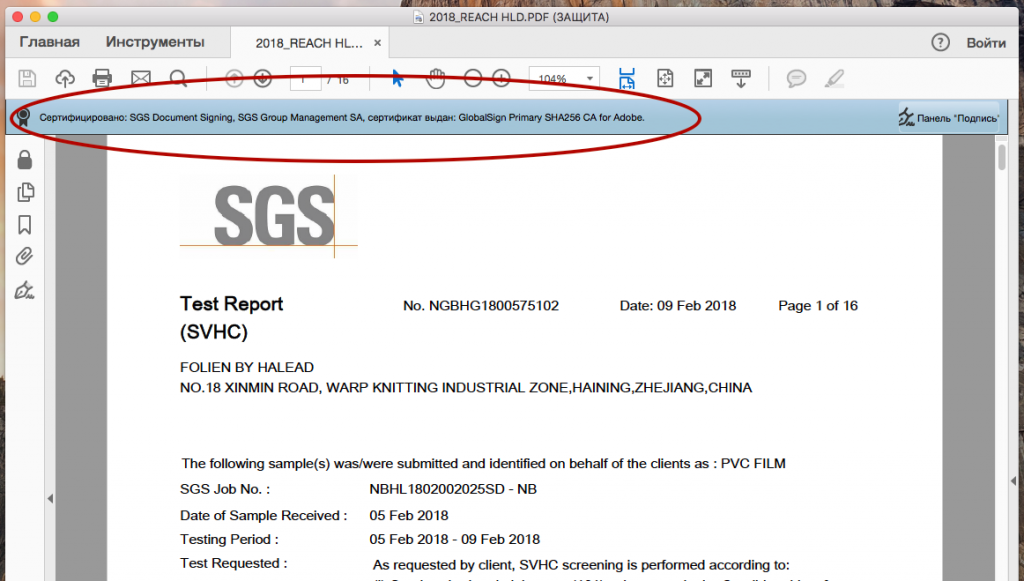Select the arrow selection tool
The width and height of the screenshot is (1024, 581).
pos(397,78)
